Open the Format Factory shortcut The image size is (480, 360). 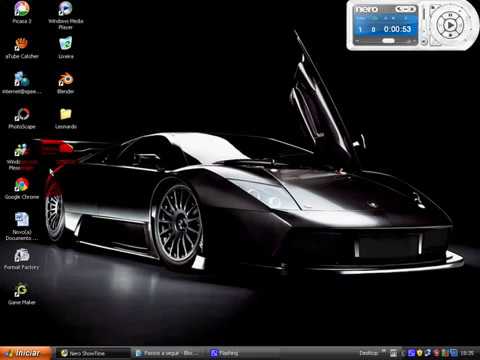point(22,259)
